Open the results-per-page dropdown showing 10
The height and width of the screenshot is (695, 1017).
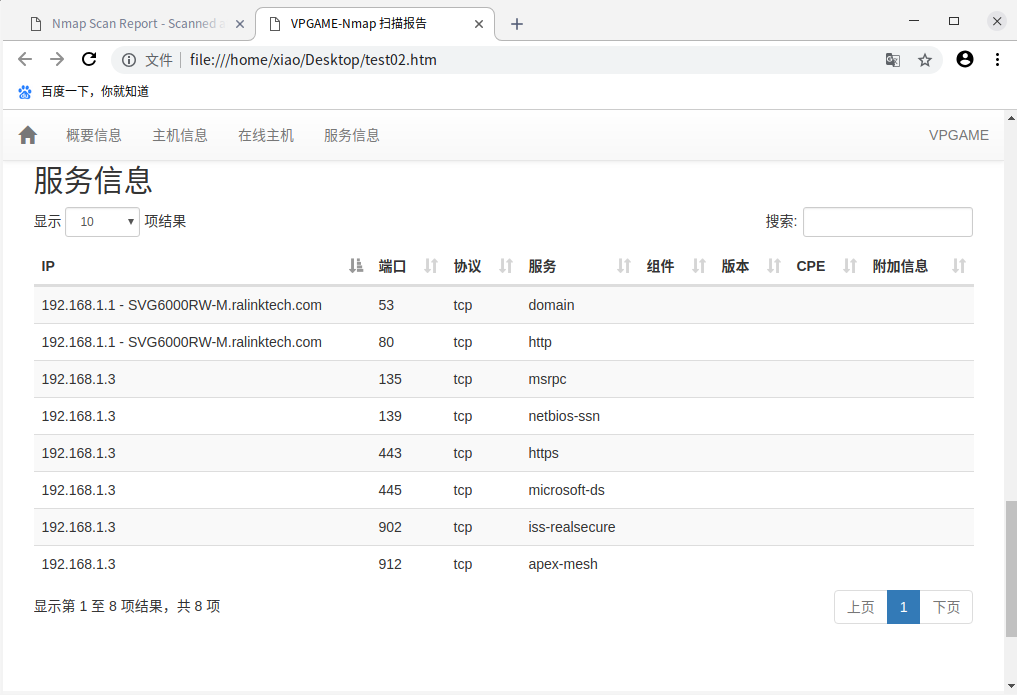click(x=101, y=221)
